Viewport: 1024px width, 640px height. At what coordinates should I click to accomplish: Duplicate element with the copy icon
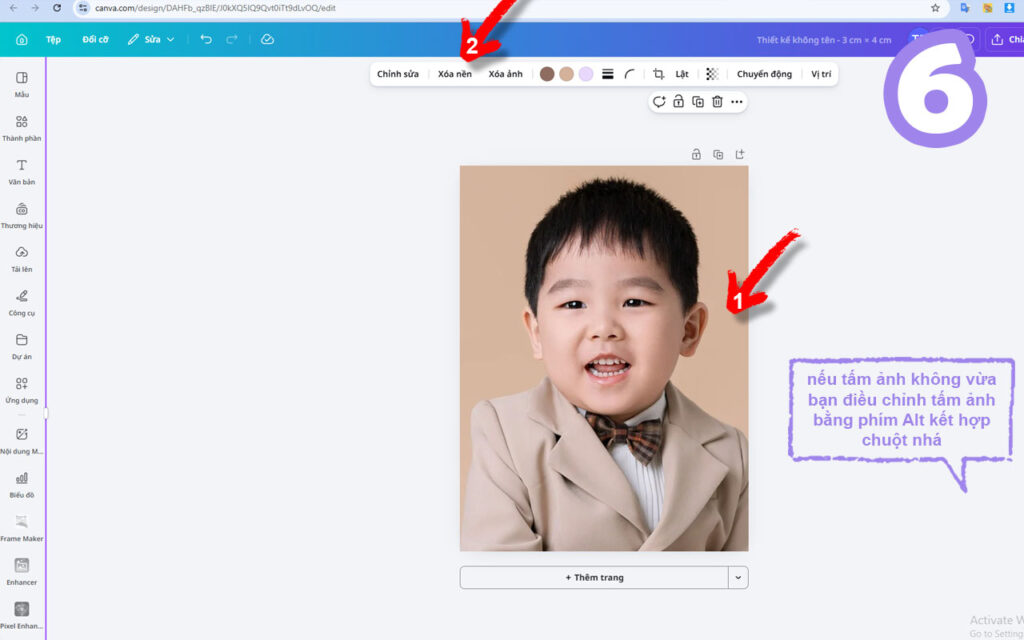(x=697, y=101)
